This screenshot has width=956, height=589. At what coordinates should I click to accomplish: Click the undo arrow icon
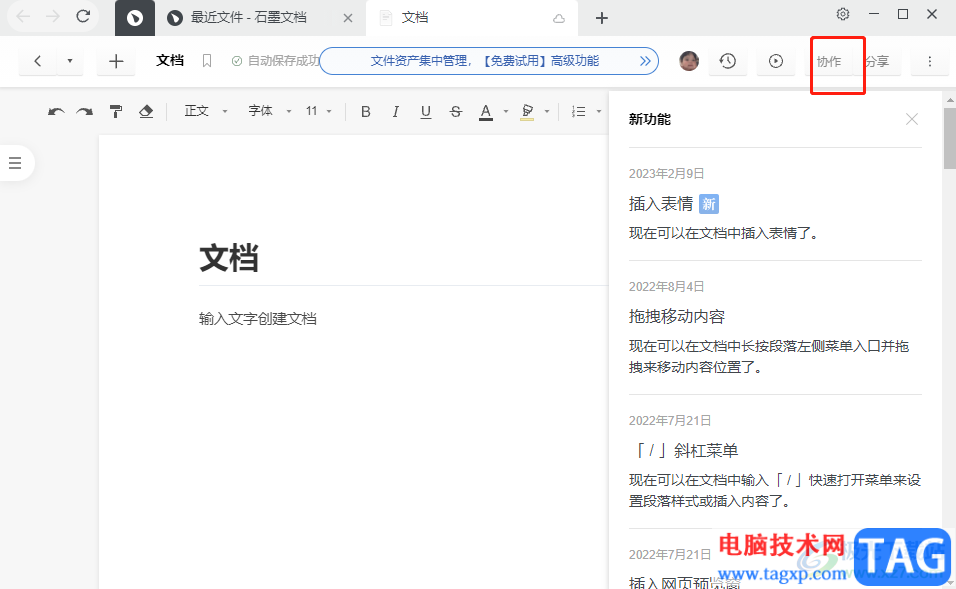pyautogui.click(x=56, y=112)
